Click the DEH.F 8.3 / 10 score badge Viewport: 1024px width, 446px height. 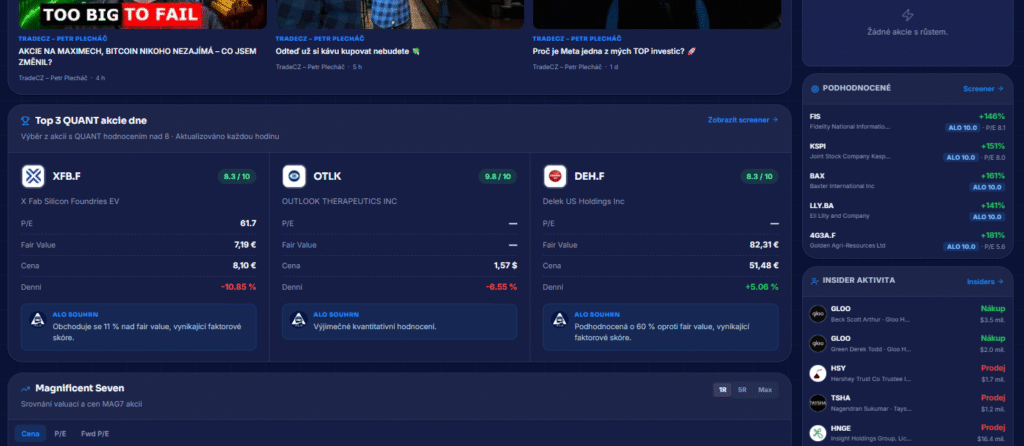tap(760, 176)
